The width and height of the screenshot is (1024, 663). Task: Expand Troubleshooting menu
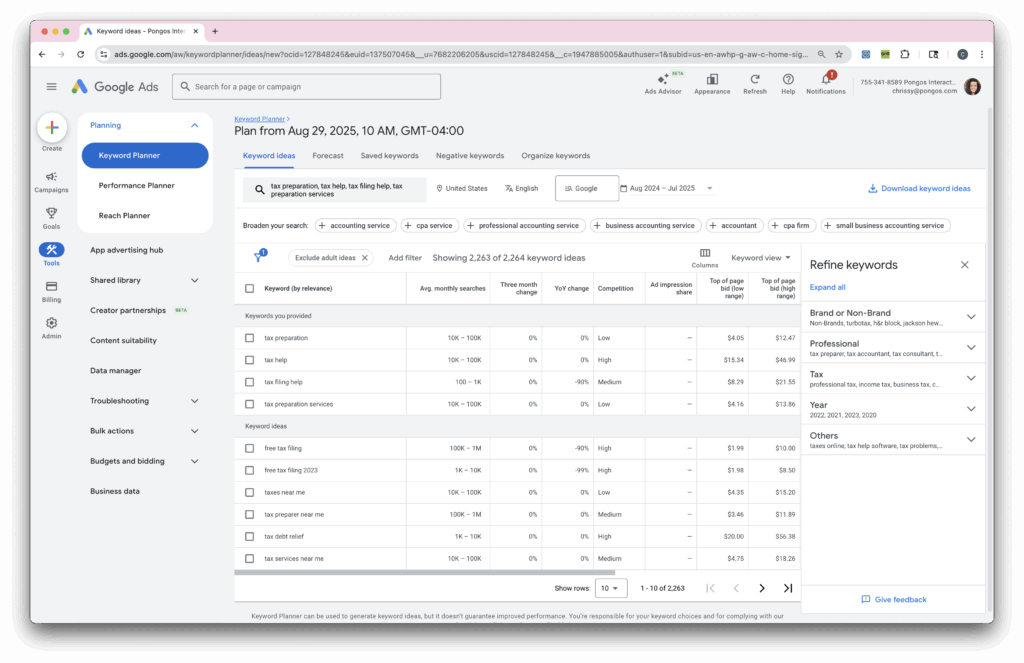(195, 401)
